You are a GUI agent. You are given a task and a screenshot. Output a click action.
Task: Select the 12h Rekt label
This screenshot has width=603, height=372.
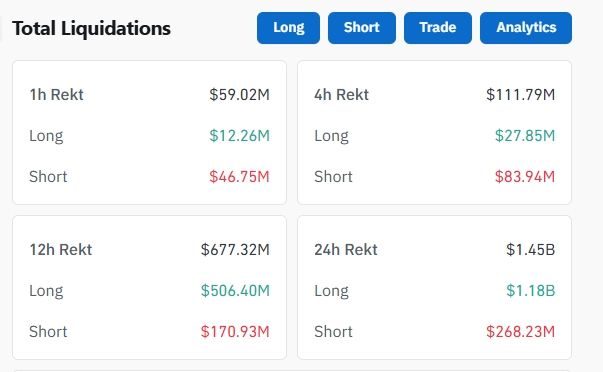(61, 250)
